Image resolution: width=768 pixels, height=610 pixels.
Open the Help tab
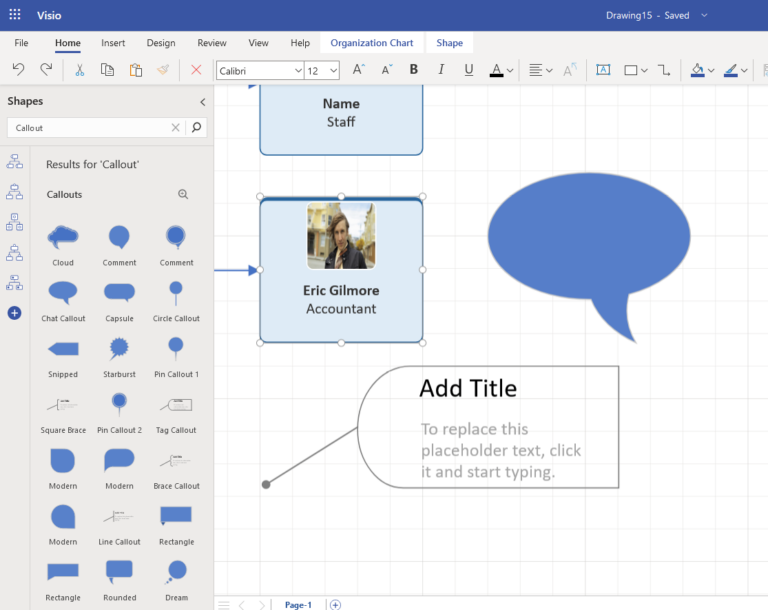[300, 43]
